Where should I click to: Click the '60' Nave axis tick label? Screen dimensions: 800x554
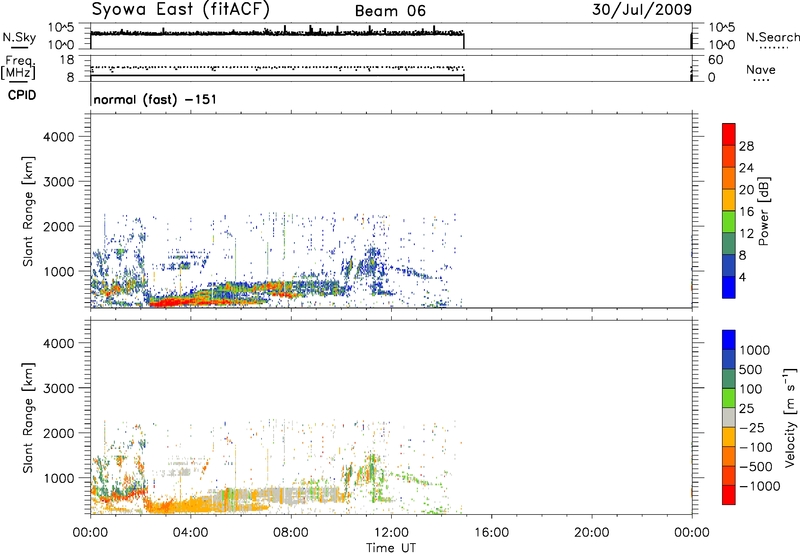point(716,60)
